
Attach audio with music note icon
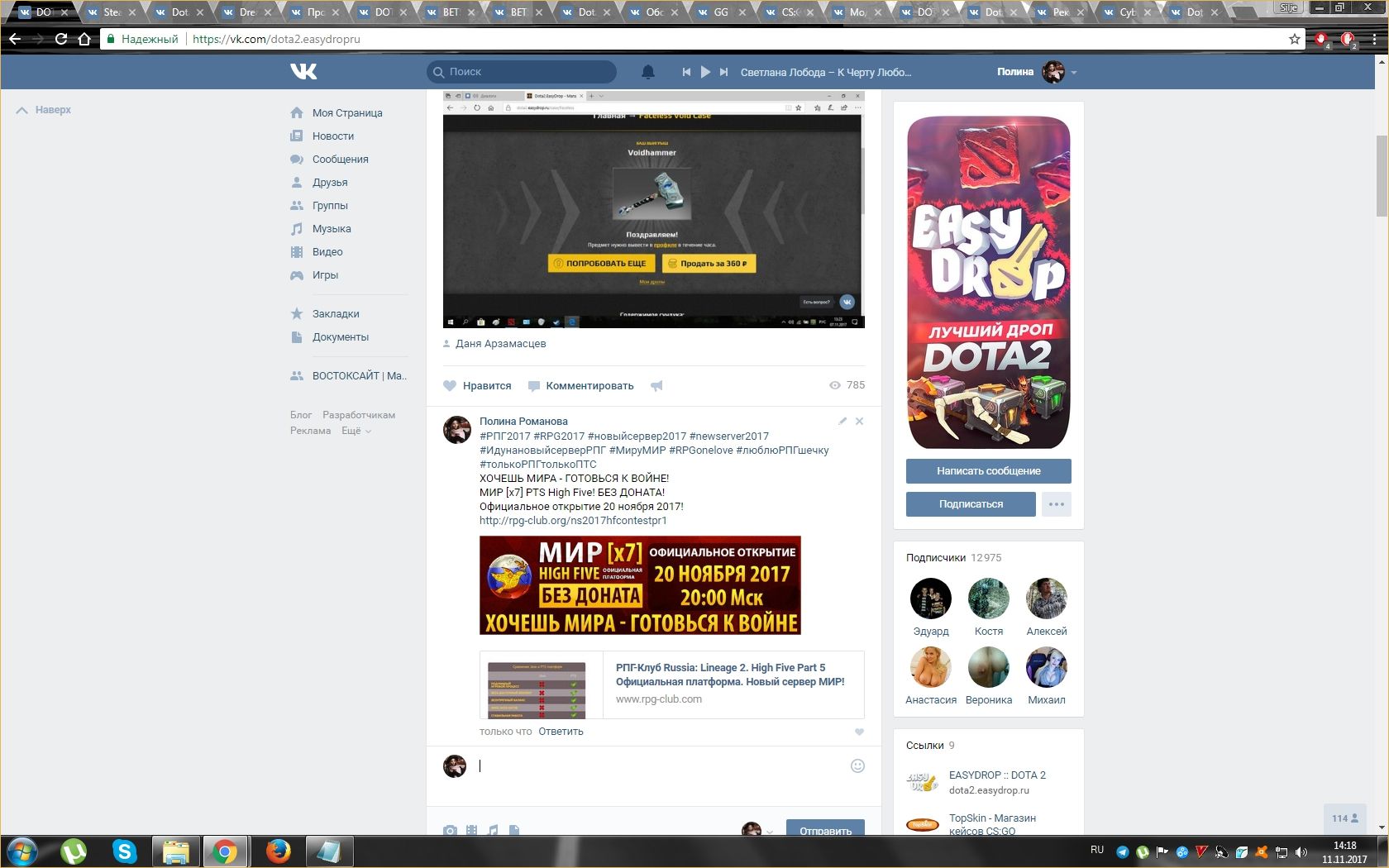[493, 830]
